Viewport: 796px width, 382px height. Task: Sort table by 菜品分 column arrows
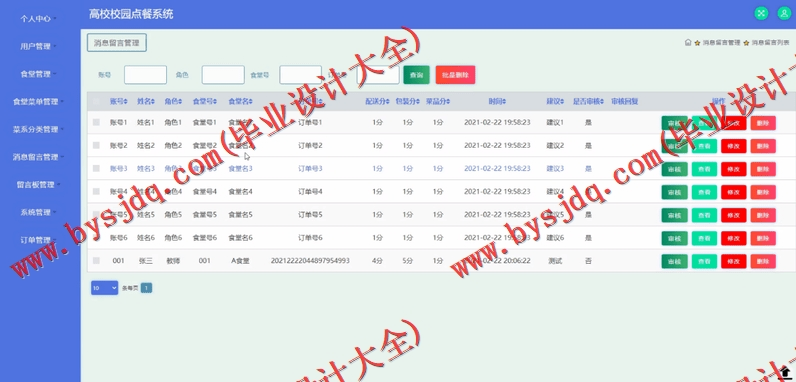click(448, 102)
